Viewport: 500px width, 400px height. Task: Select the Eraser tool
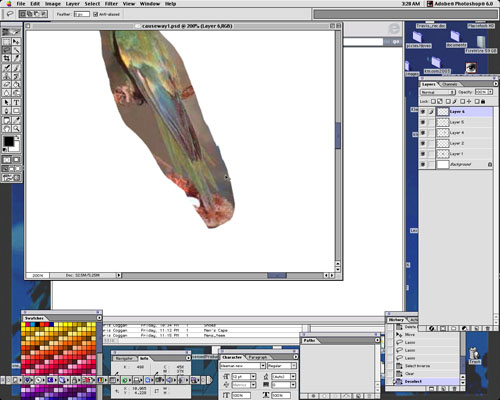tap(6, 84)
